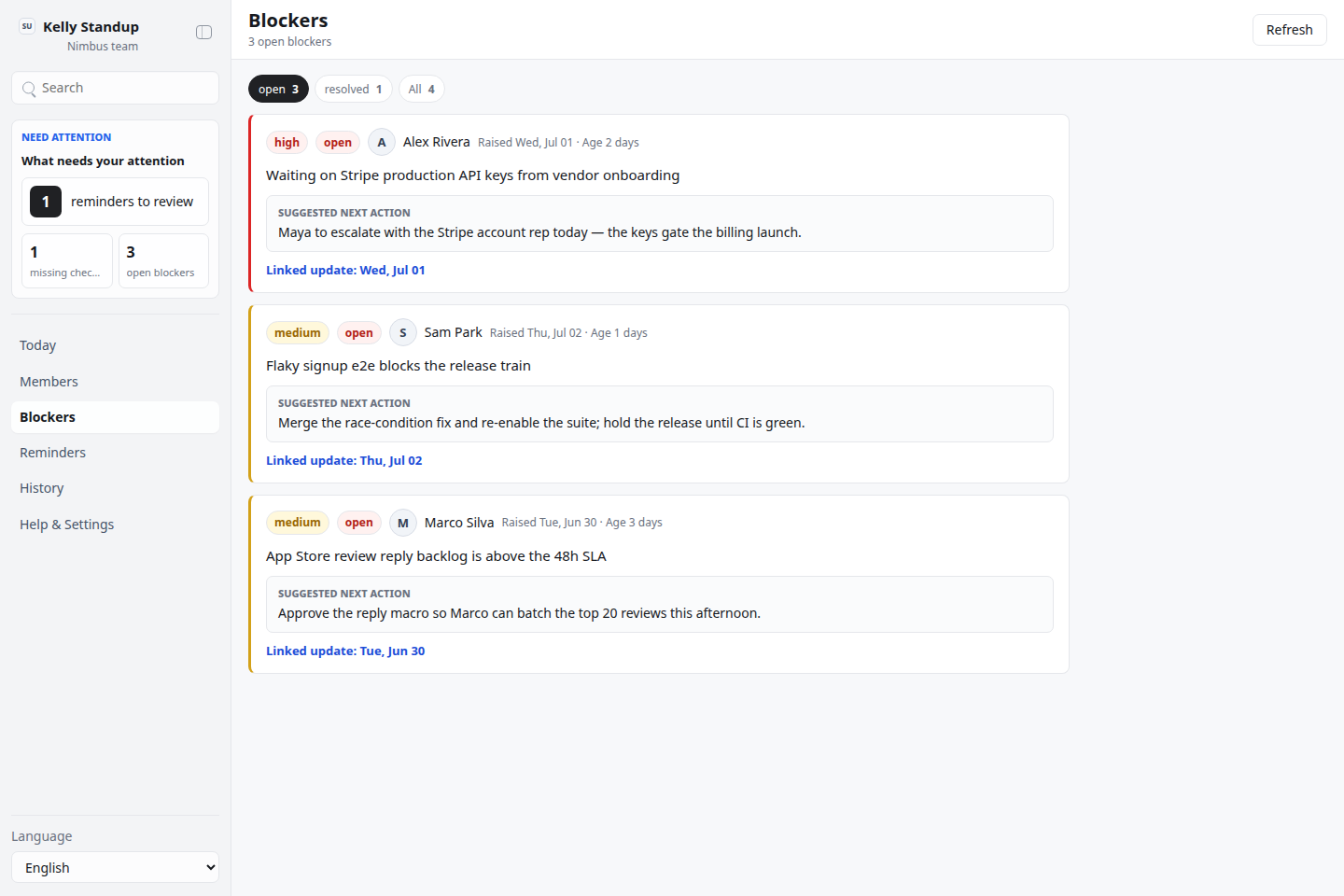This screenshot has width=1344, height=896.
Task: Open linked update Wed, Jul 01
Action: 345,270
